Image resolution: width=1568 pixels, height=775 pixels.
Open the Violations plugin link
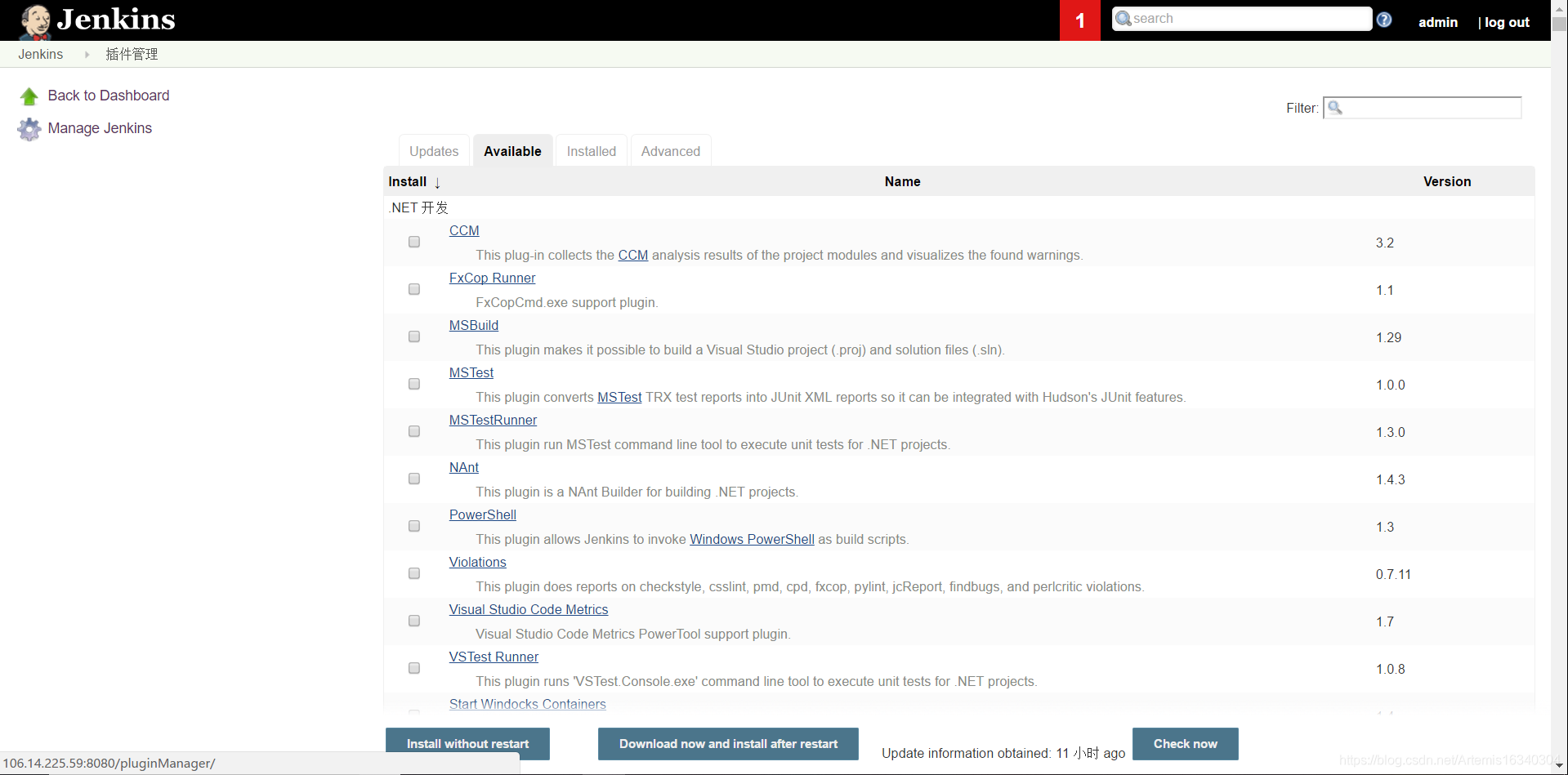pyautogui.click(x=478, y=563)
